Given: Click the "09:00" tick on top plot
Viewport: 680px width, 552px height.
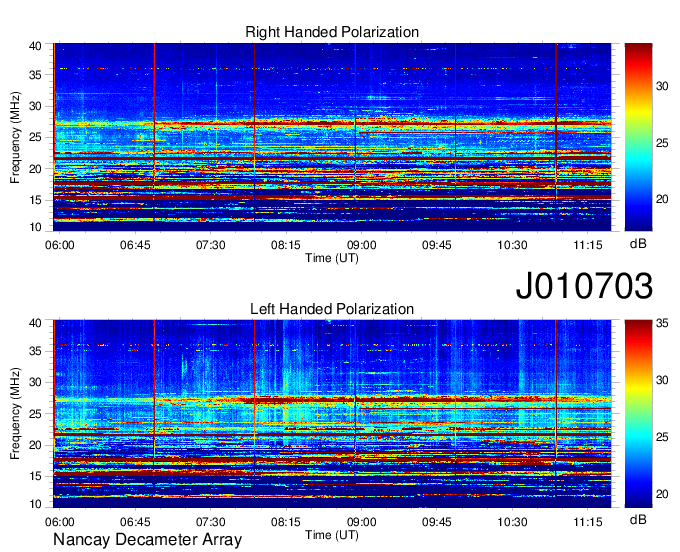Looking at the screenshot, I should (361, 245).
